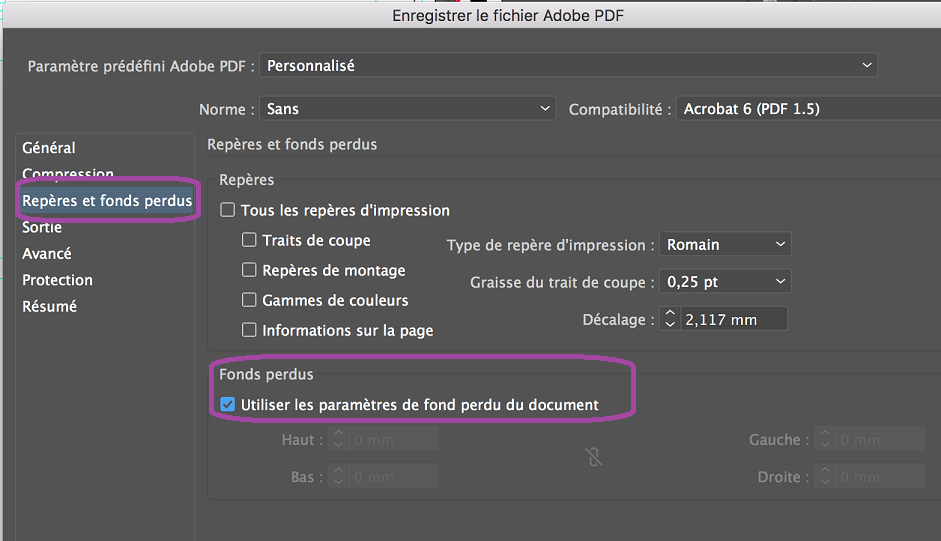Check the Traits de coupe option
This screenshot has height=541, width=941.
pos(250,240)
